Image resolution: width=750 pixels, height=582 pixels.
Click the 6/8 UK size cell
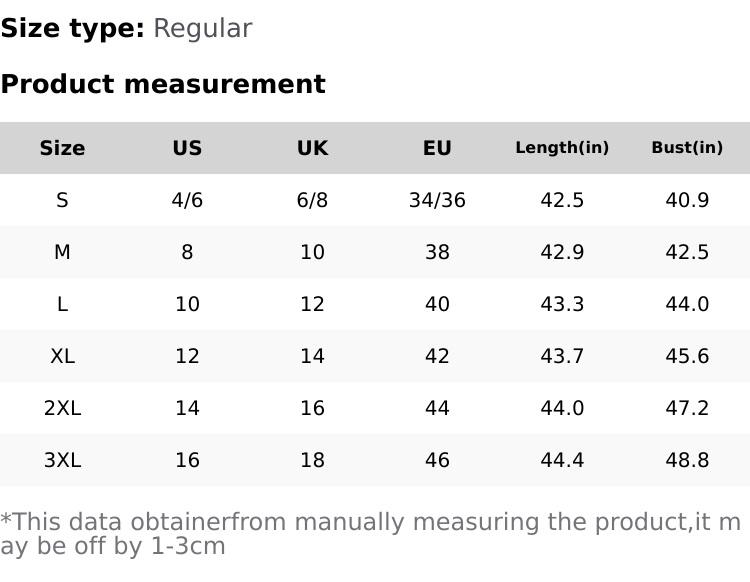pyautogui.click(x=312, y=200)
